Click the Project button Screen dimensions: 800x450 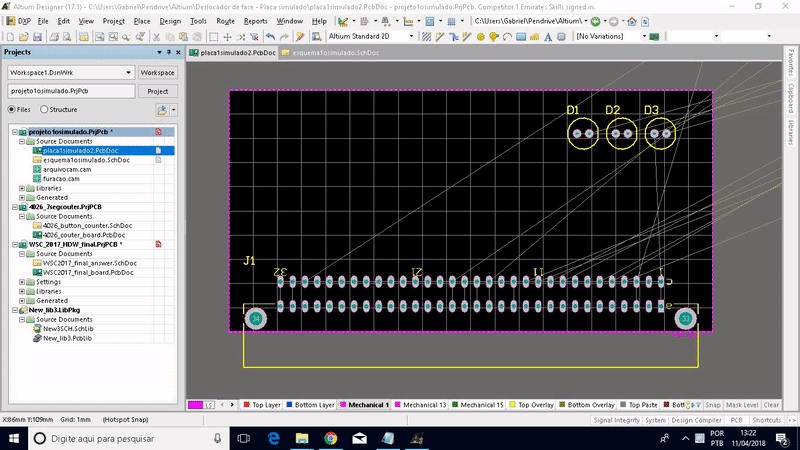click(x=157, y=91)
